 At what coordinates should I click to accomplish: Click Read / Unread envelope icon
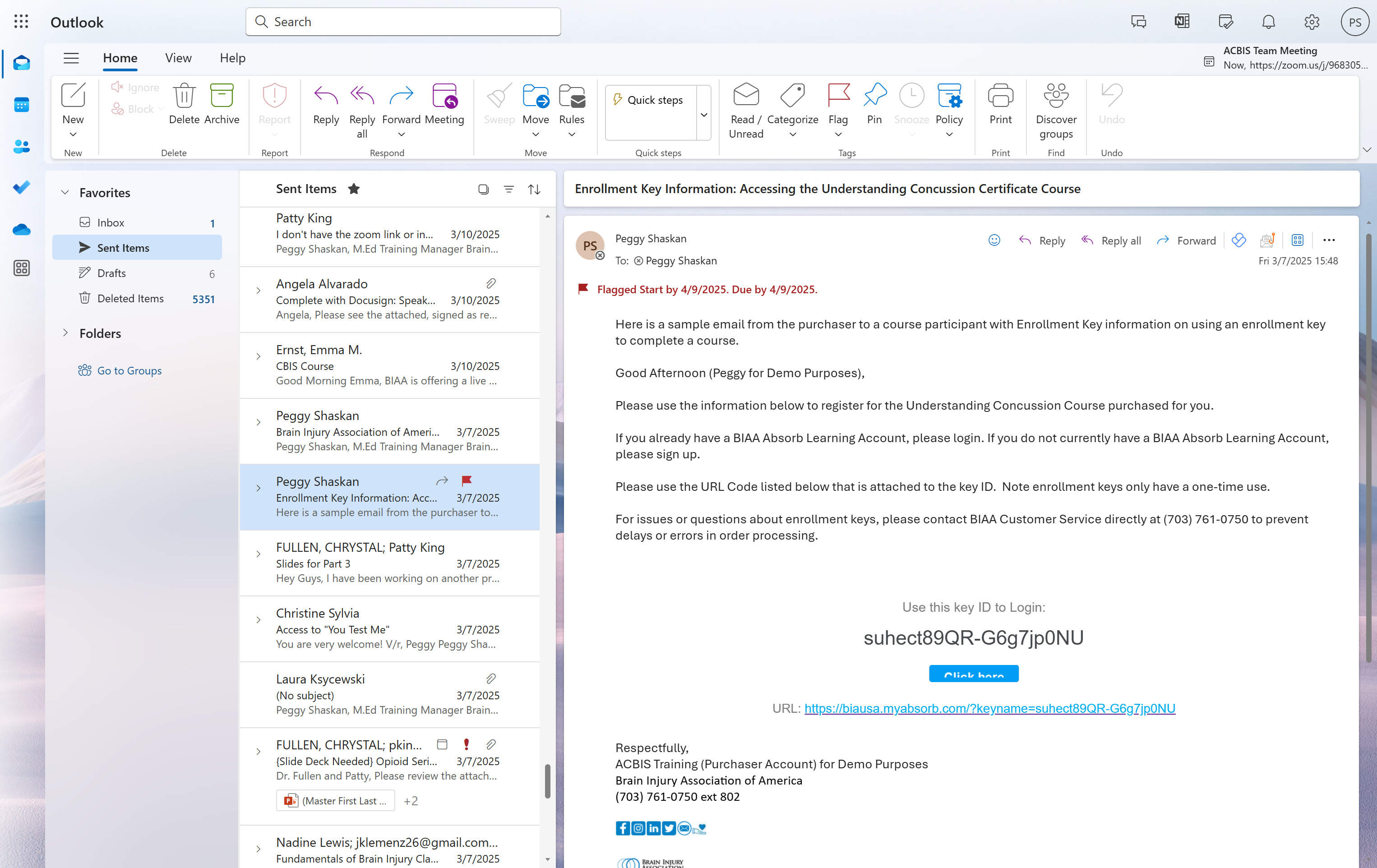pyautogui.click(x=746, y=111)
